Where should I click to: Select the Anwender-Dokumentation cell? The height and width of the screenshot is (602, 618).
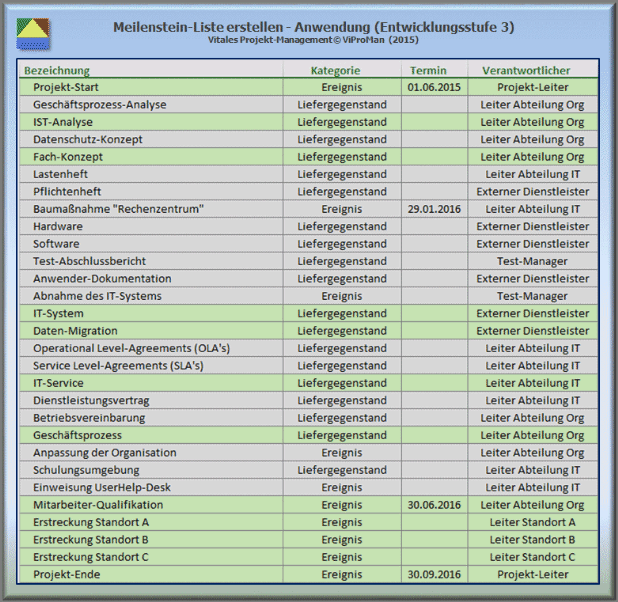151,278
